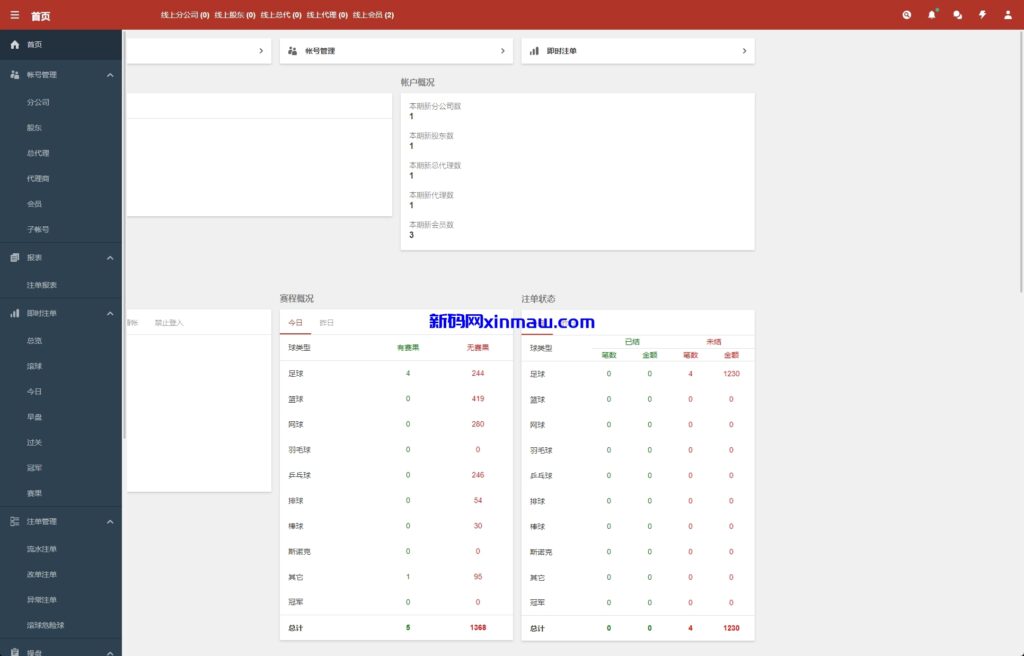Screen dimensions: 1024x656
Task: Open 流水注单 in the sidebar
Action: click(42, 549)
